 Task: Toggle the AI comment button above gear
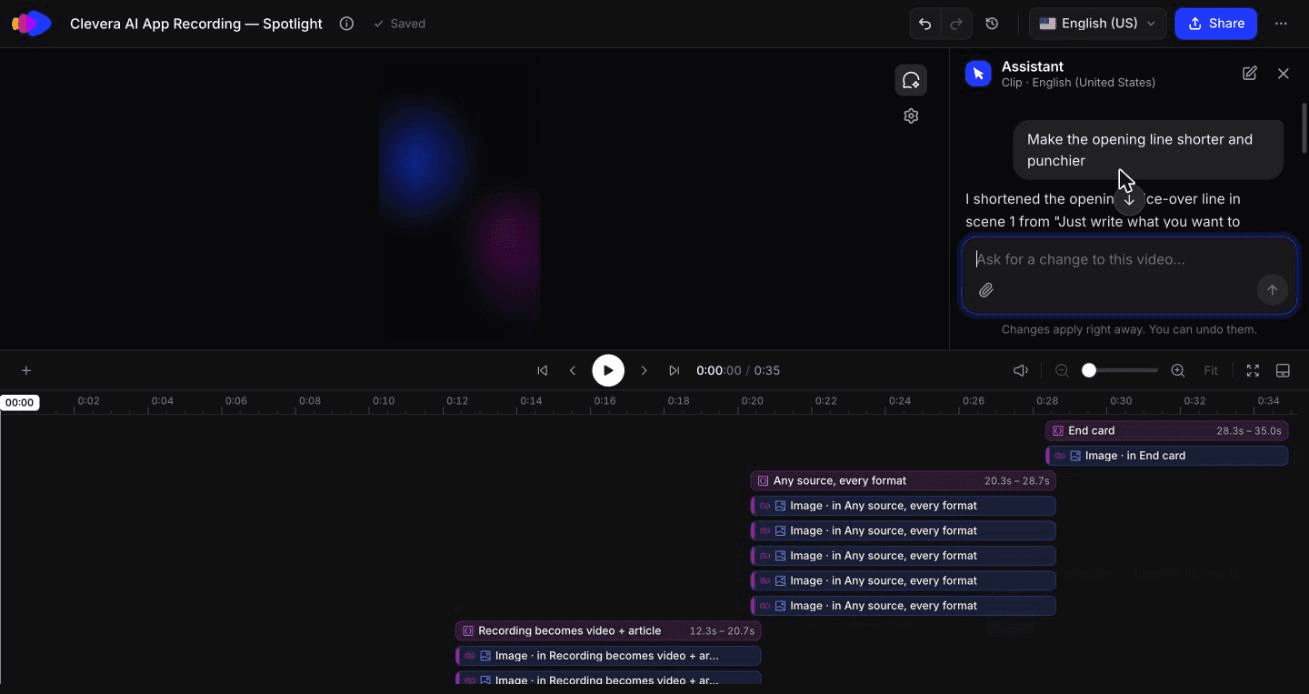click(x=911, y=80)
